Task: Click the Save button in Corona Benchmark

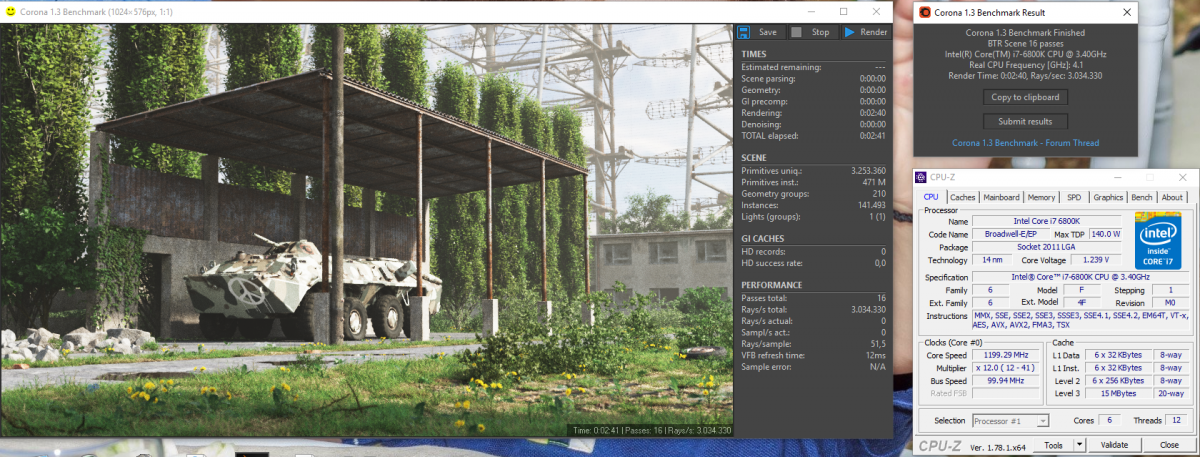Action: click(x=759, y=32)
